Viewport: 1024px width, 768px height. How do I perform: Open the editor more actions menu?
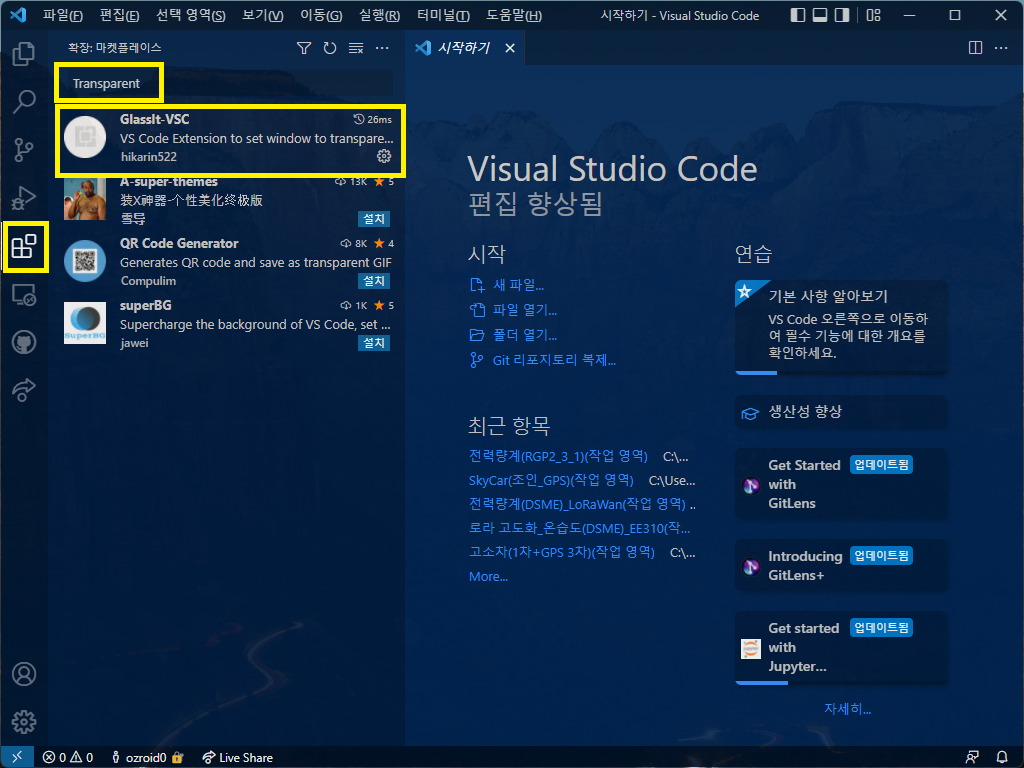point(1000,48)
